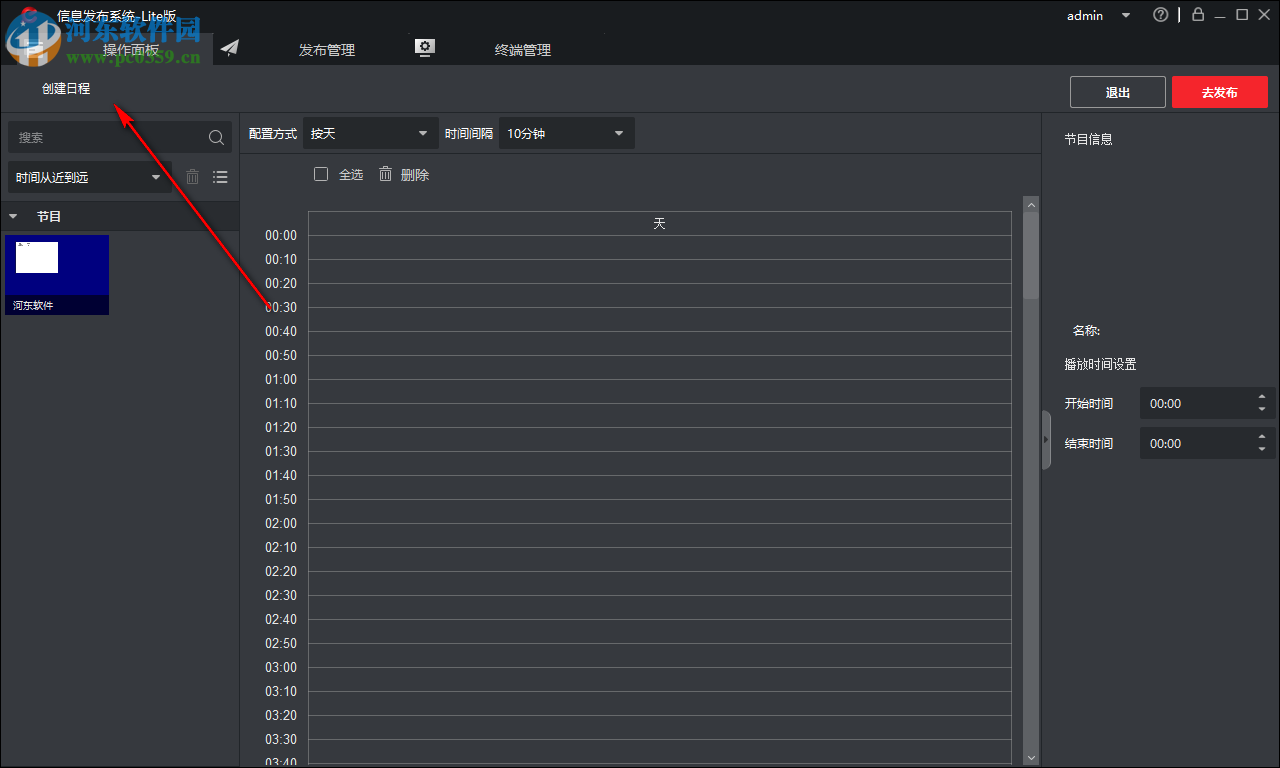This screenshot has width=1280, height=768.
Task: Toggle the right panel collapse arrow
Action: [1046, 440]
